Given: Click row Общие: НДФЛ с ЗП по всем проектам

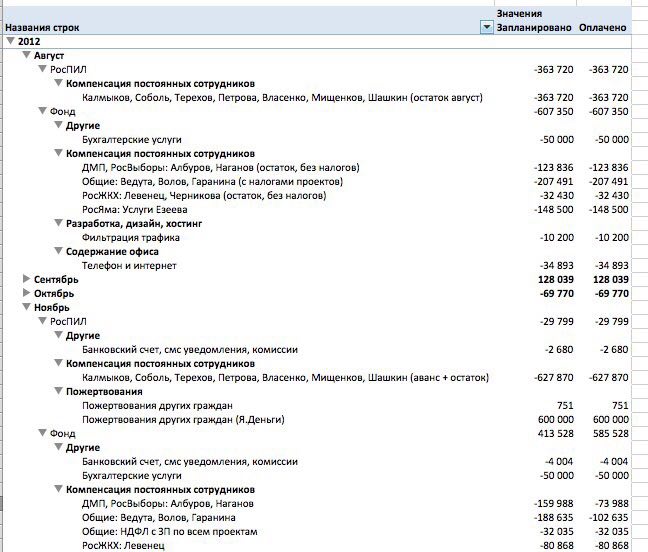Looking at the screenshot, I should coord(169,532).
